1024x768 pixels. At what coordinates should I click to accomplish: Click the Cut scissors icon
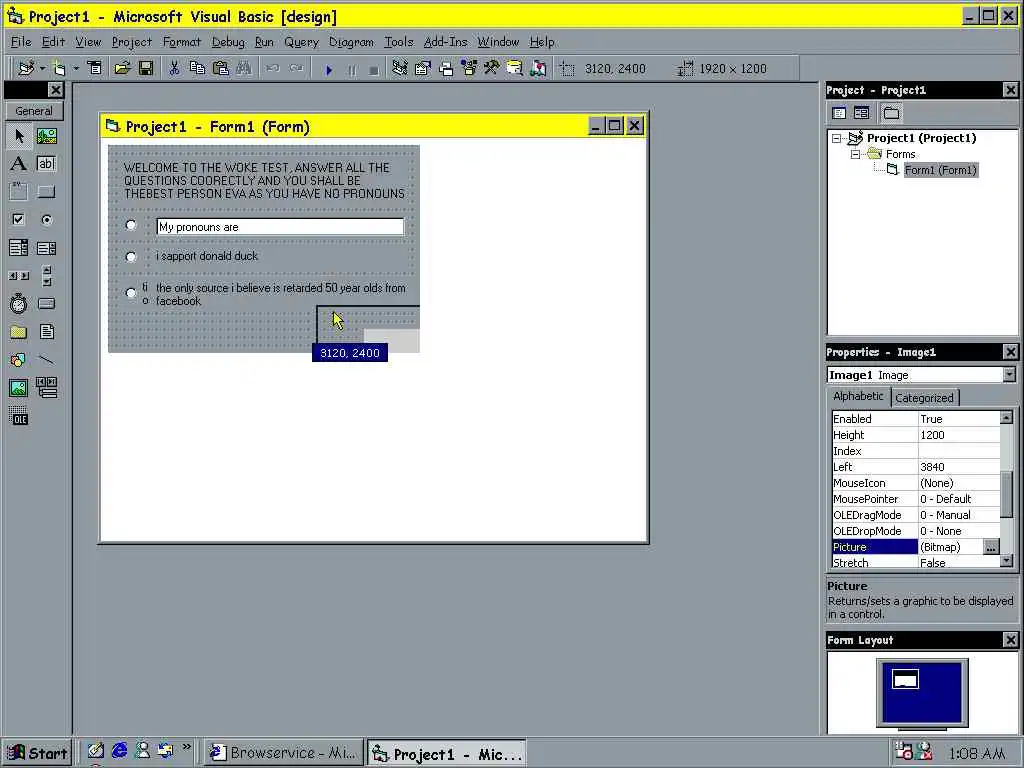click(174, 68)
